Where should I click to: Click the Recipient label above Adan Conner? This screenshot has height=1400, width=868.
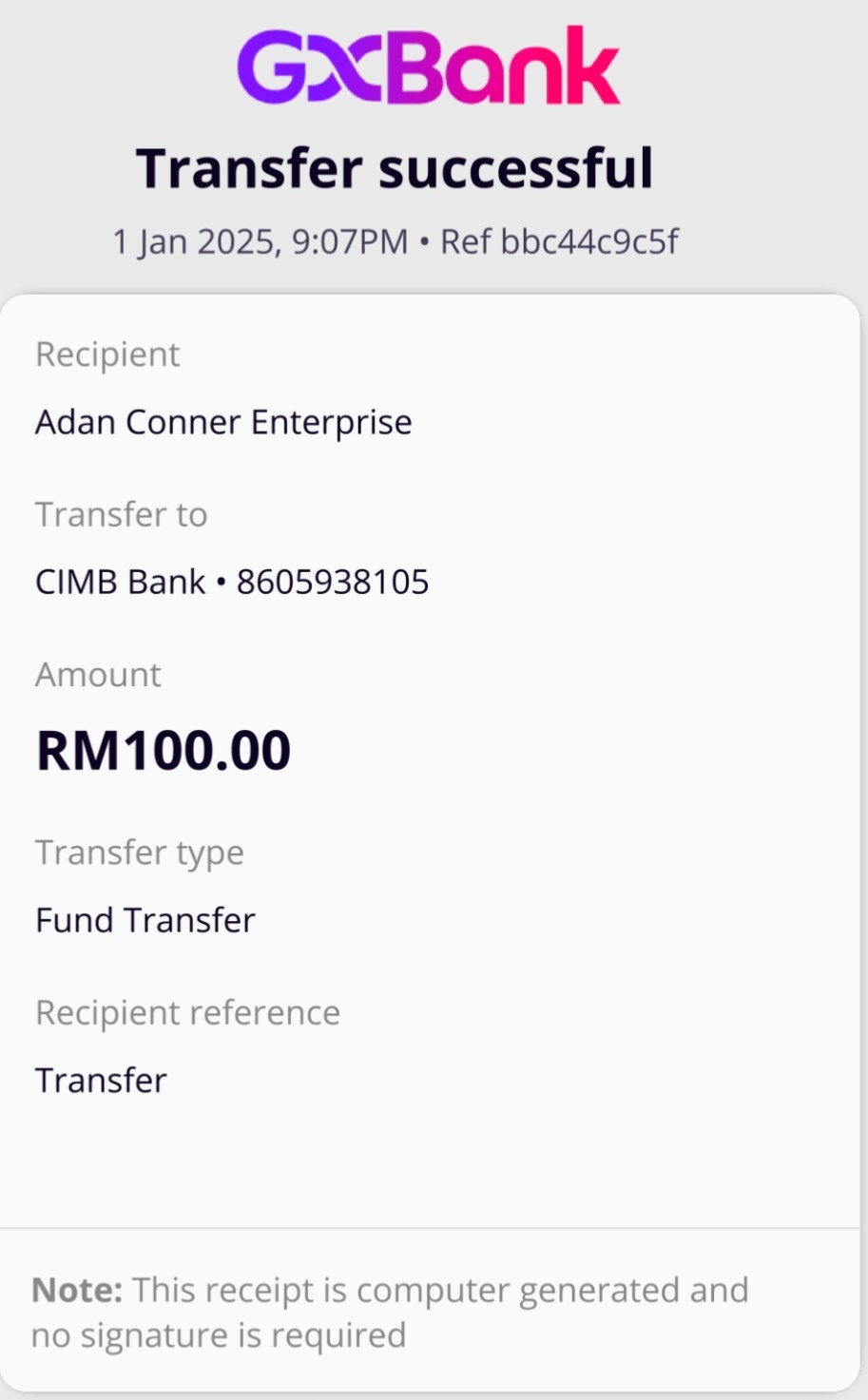(107, 355)
